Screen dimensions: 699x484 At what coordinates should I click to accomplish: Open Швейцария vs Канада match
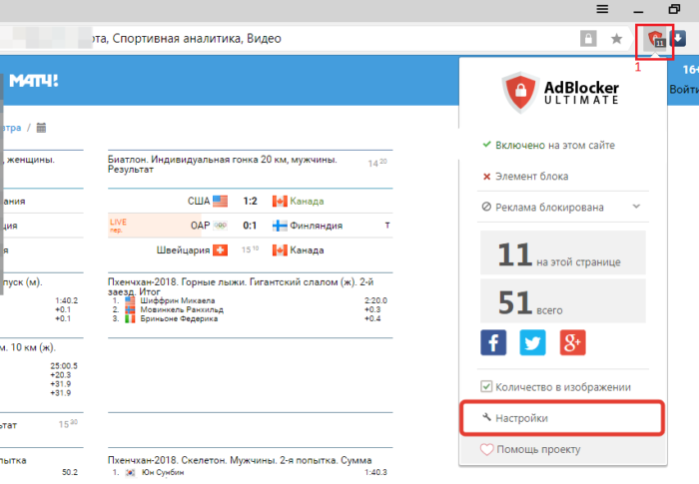(250, 250)
